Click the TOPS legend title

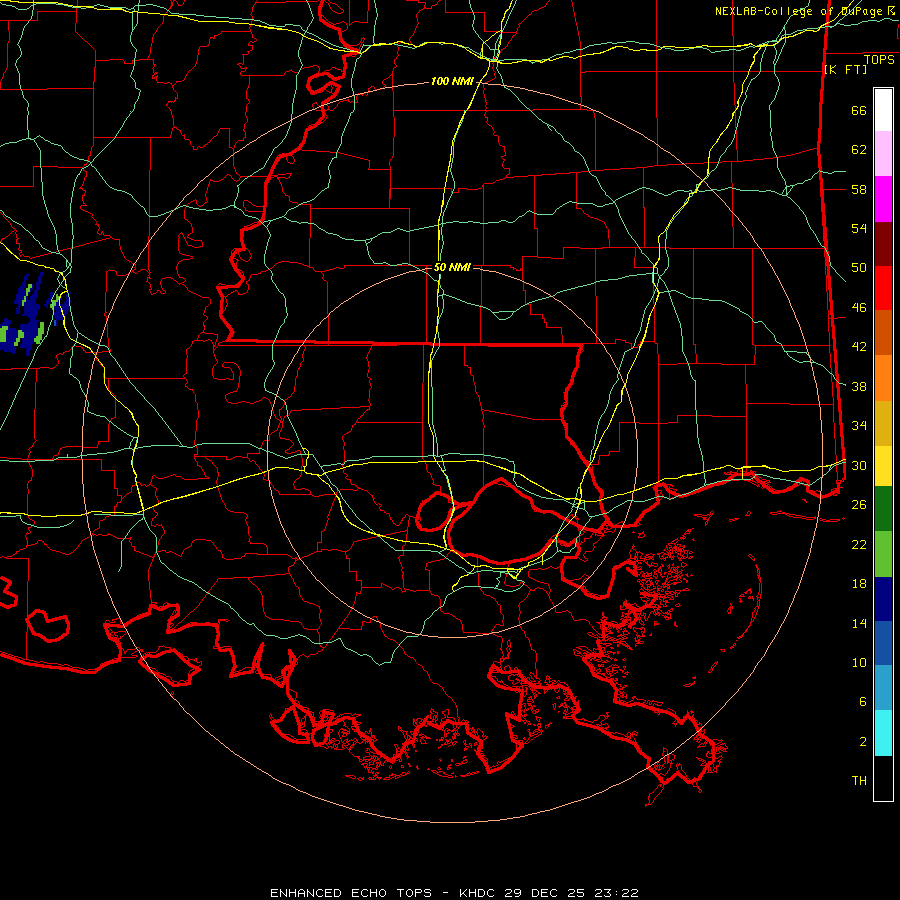(x=879, y=60)
